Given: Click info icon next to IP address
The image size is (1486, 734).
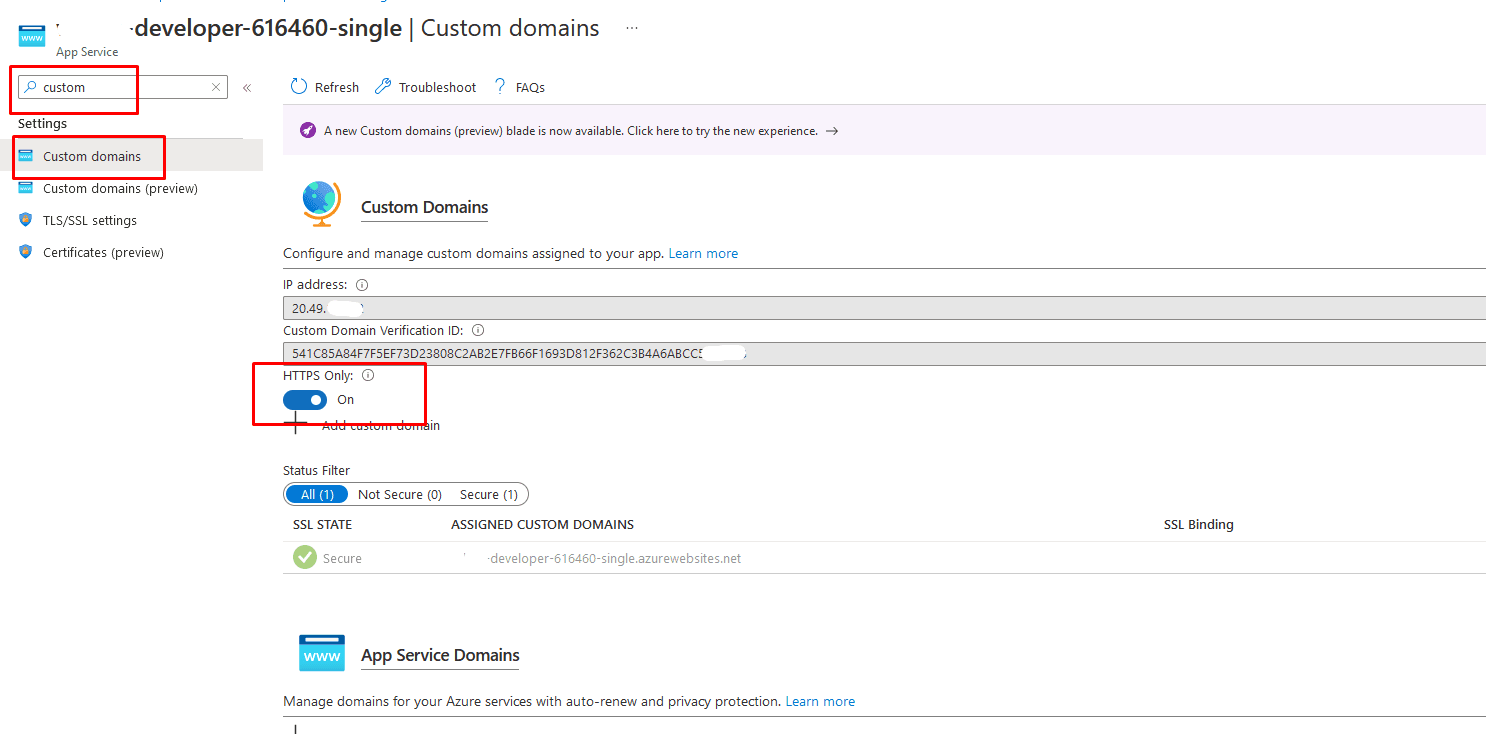Looking at the screenshot, I should pyautogui.click(x=362, y=285).
